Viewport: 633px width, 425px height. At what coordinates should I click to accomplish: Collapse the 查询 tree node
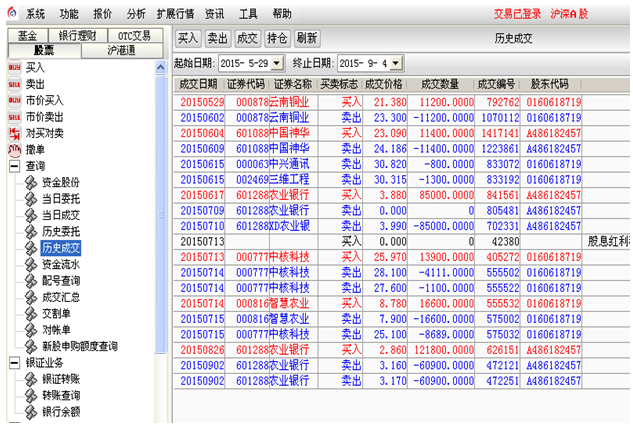click(x=14, y=166)
